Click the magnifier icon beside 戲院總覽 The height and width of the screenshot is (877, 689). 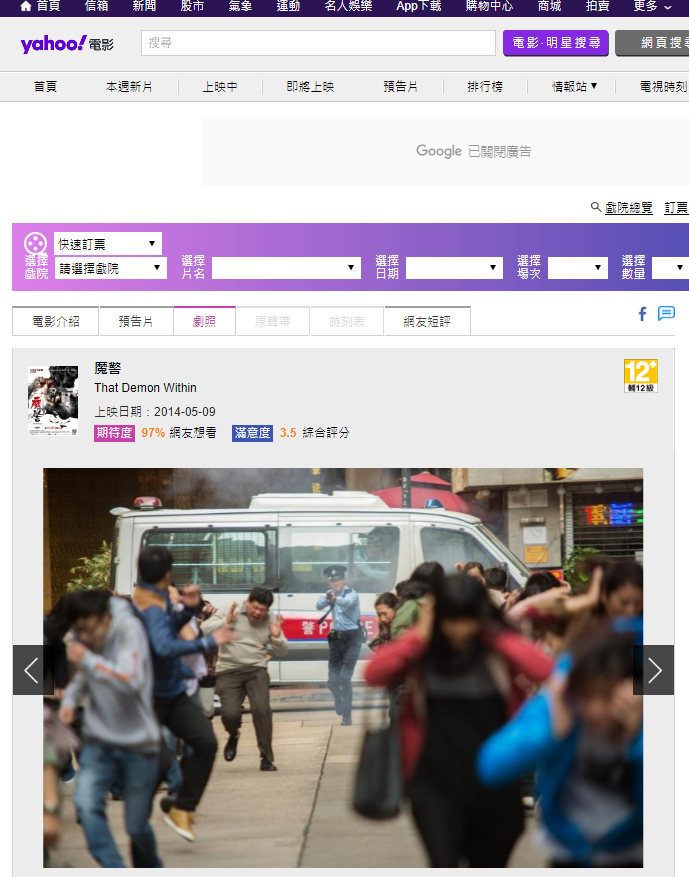point(596,207)
